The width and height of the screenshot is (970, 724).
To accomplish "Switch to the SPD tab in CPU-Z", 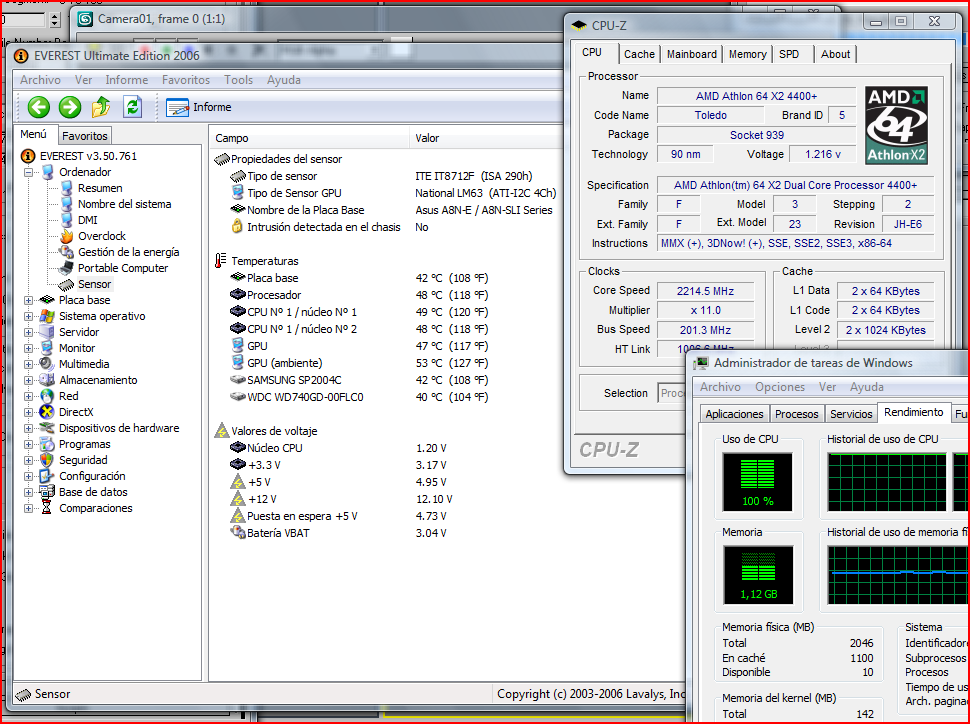I will (x=789, y=54).
